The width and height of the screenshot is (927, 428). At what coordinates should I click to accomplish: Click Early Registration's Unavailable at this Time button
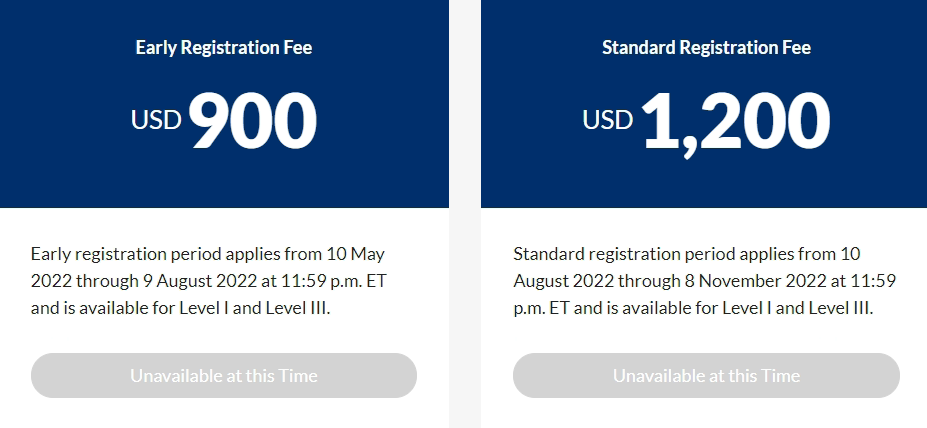223,376
